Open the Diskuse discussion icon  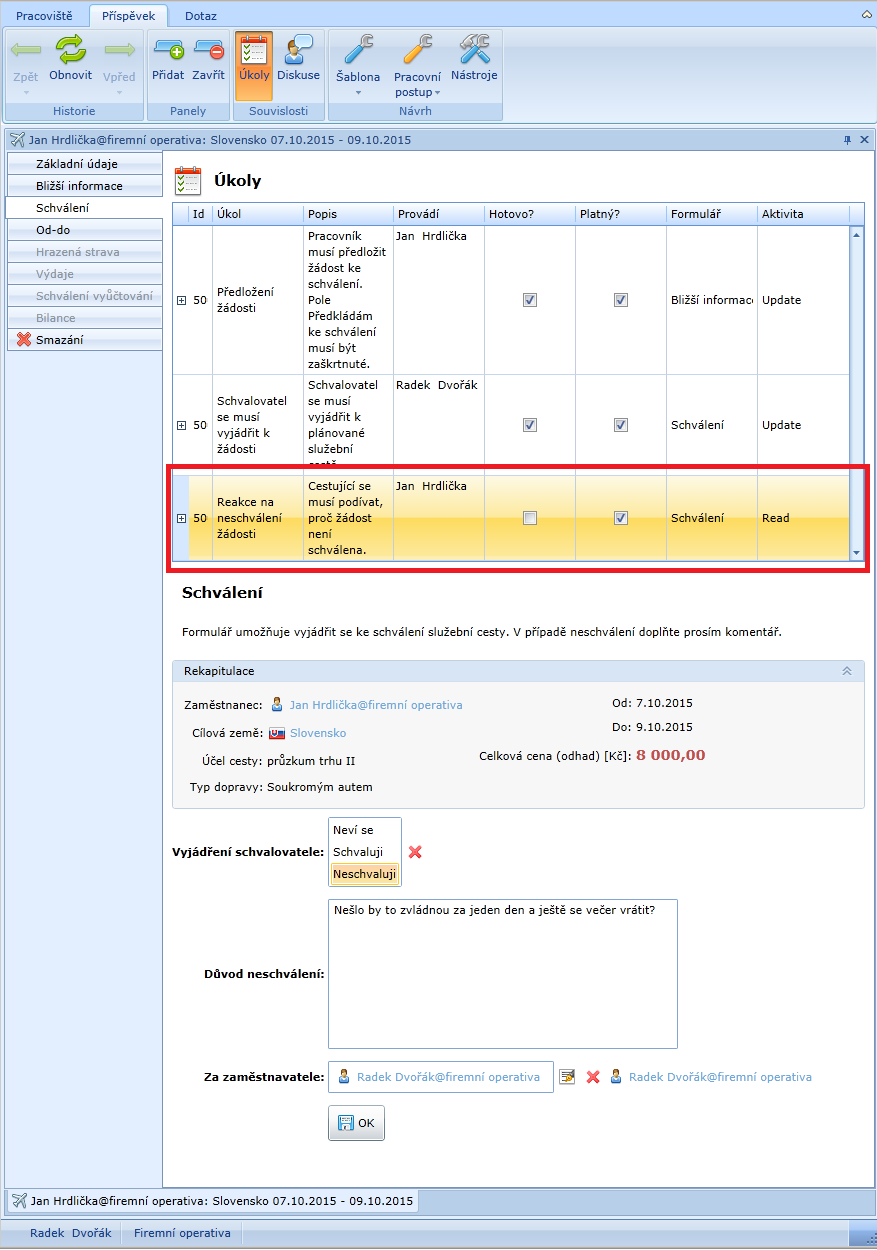click(298, 50)
